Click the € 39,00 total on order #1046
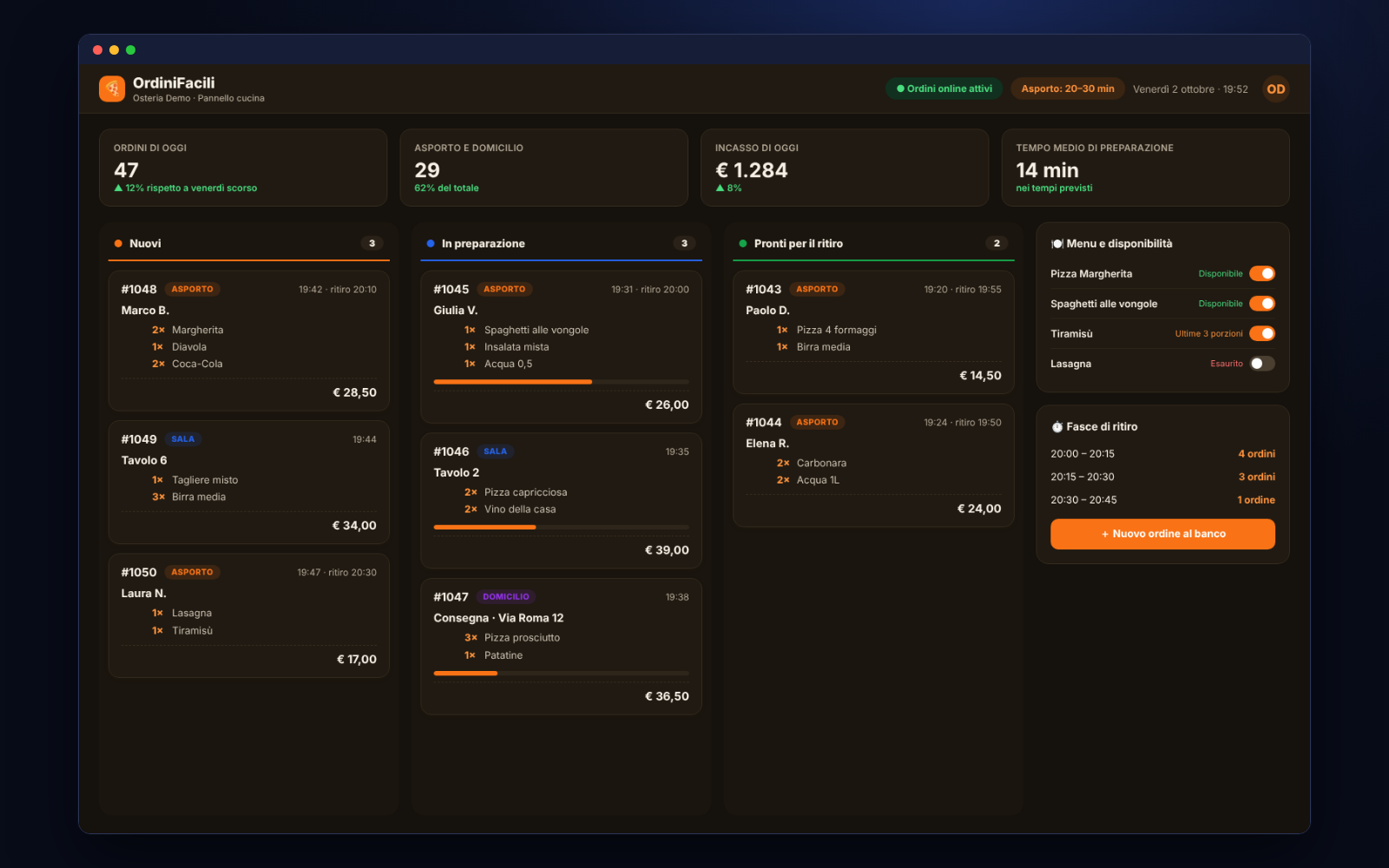Screen dimensions: 1389x868 [x=667, y=550]
